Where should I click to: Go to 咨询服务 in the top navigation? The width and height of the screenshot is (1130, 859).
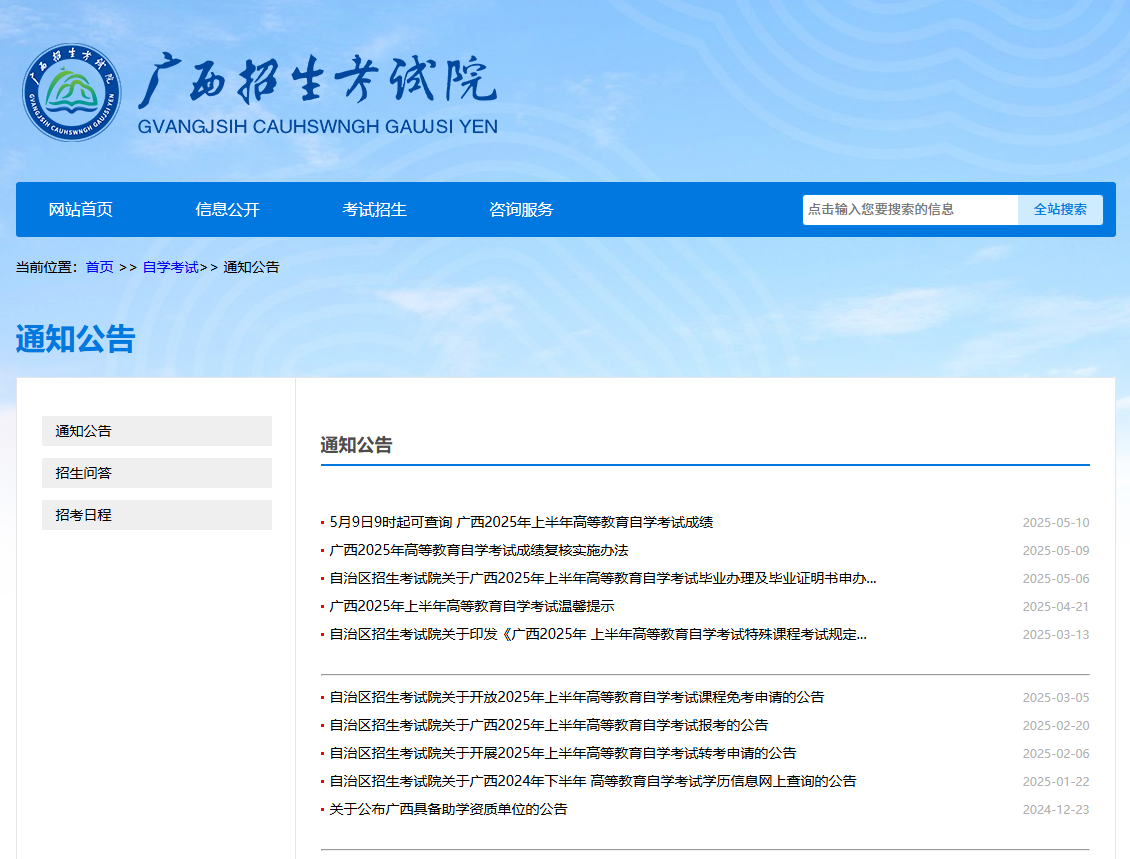521,210
